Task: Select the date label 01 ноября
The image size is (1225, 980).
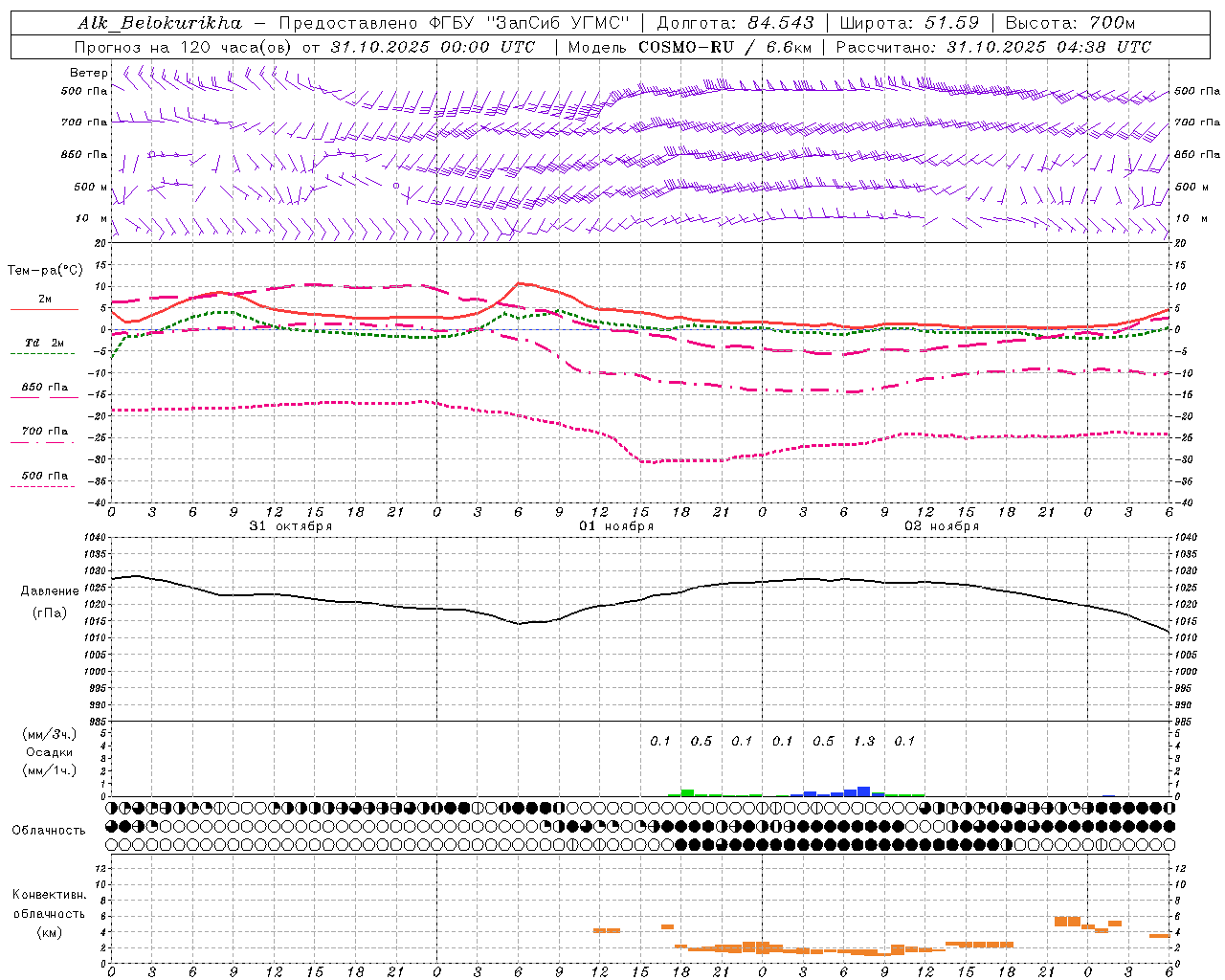Action: (616, 526)
